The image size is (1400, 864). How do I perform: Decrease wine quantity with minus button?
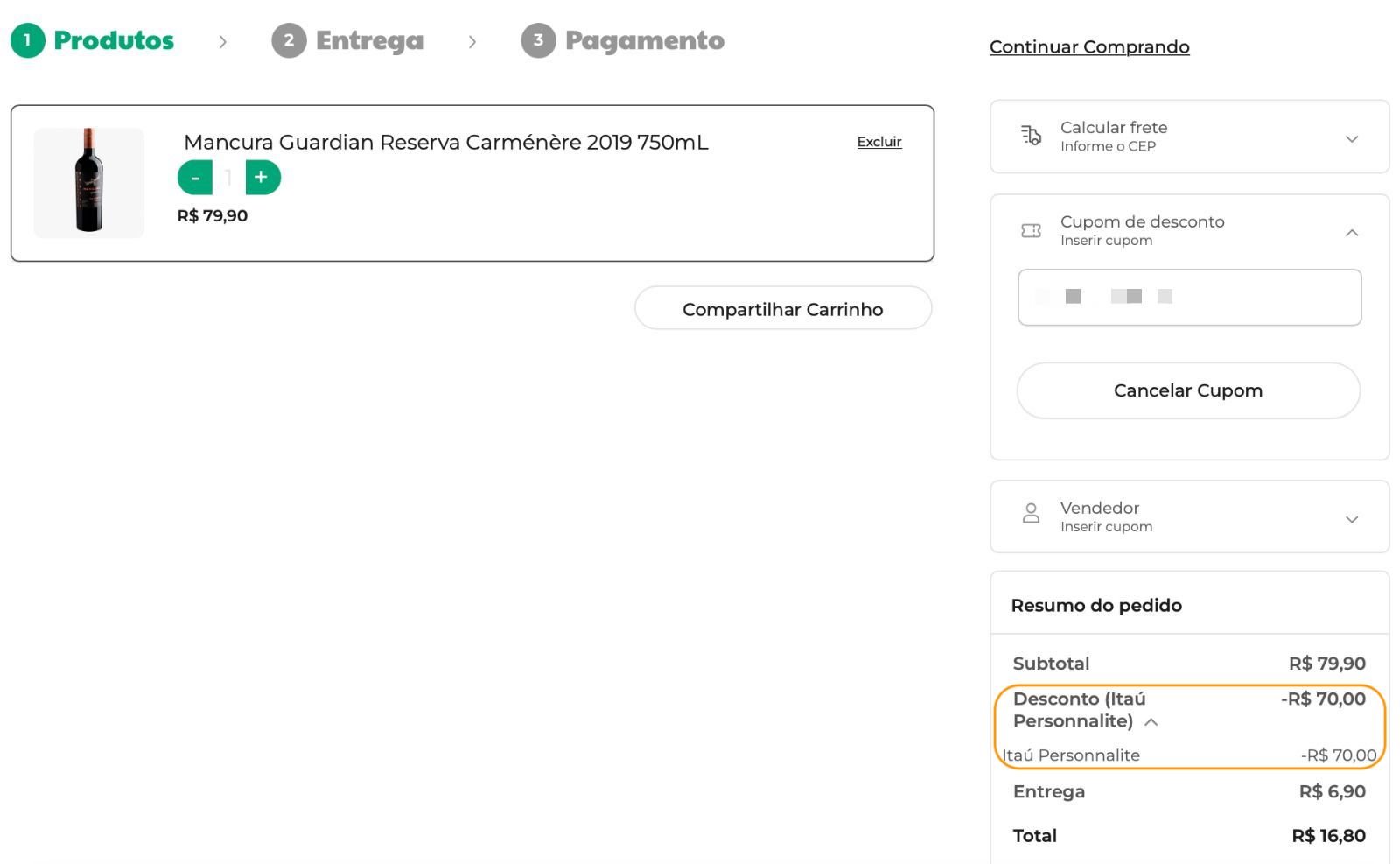pyautogui.click(x=195, y=178)
